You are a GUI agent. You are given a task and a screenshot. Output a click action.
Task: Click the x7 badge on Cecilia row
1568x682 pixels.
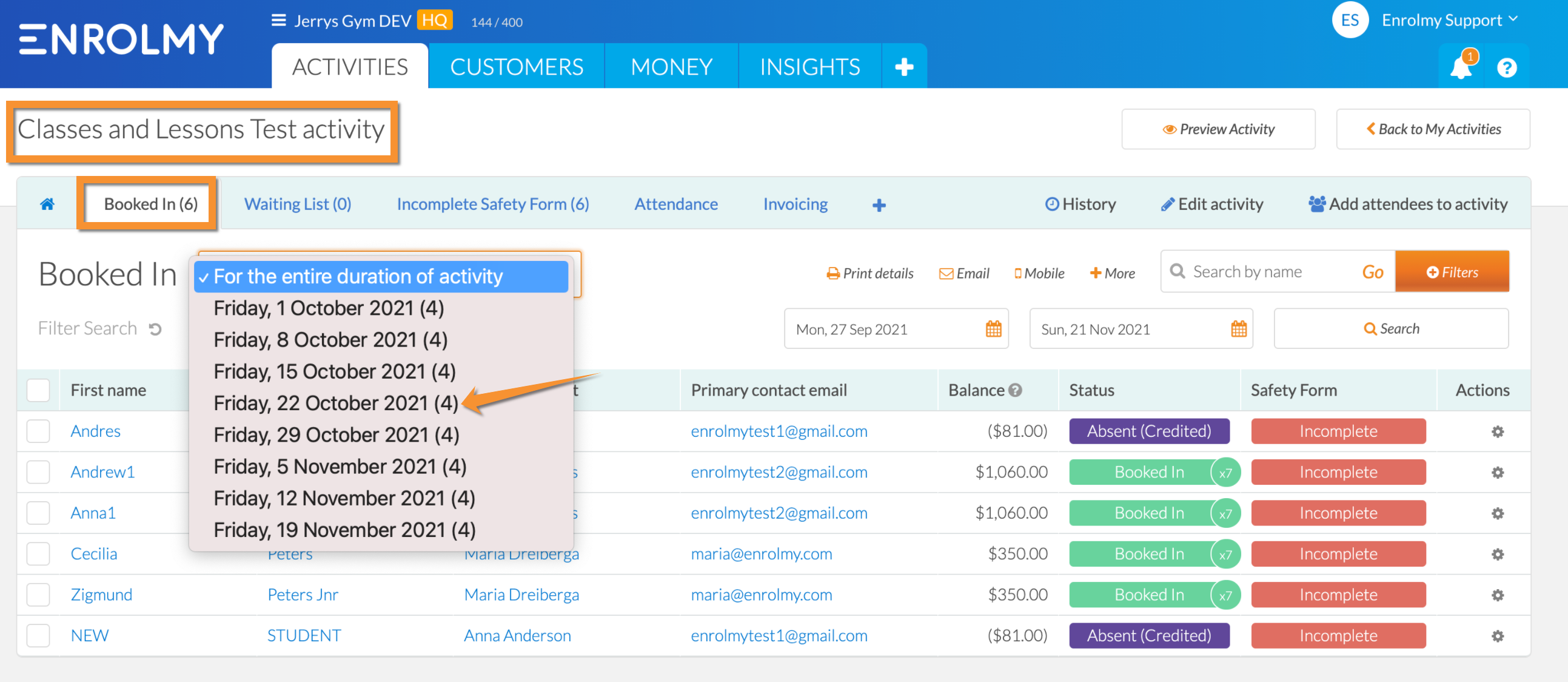pos(1225,554)
